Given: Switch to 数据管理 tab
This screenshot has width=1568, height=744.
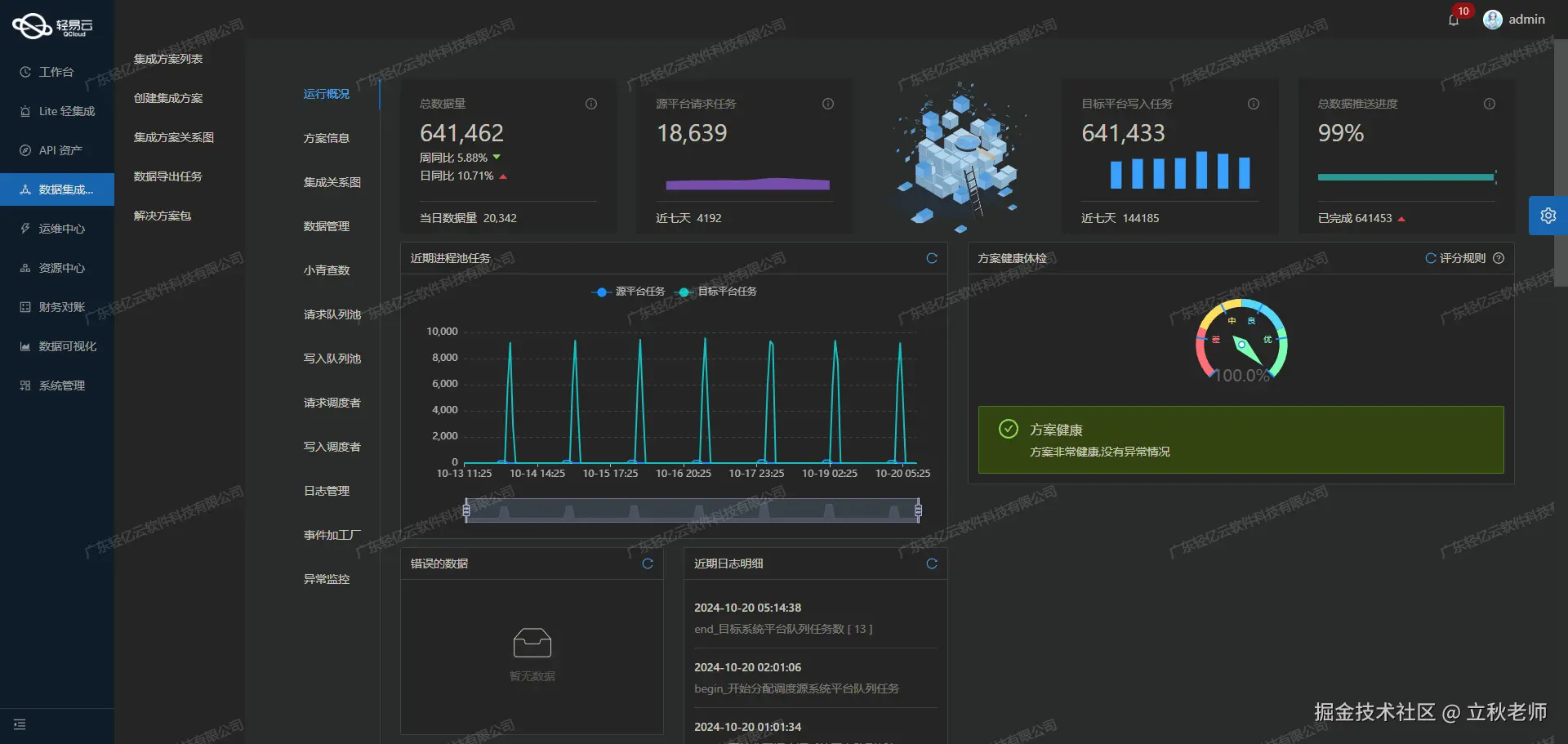Looking at the screenshot, I should click(x=327, y=226).
